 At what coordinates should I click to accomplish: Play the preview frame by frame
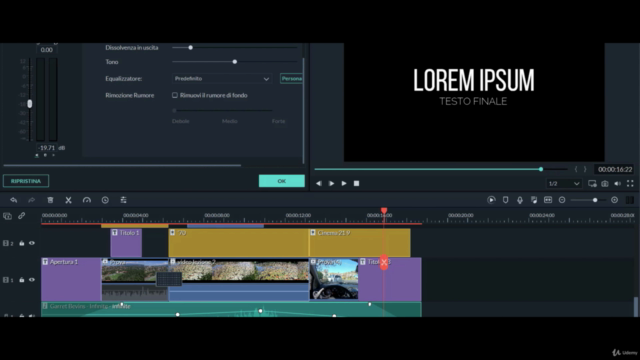click(331, 184)
